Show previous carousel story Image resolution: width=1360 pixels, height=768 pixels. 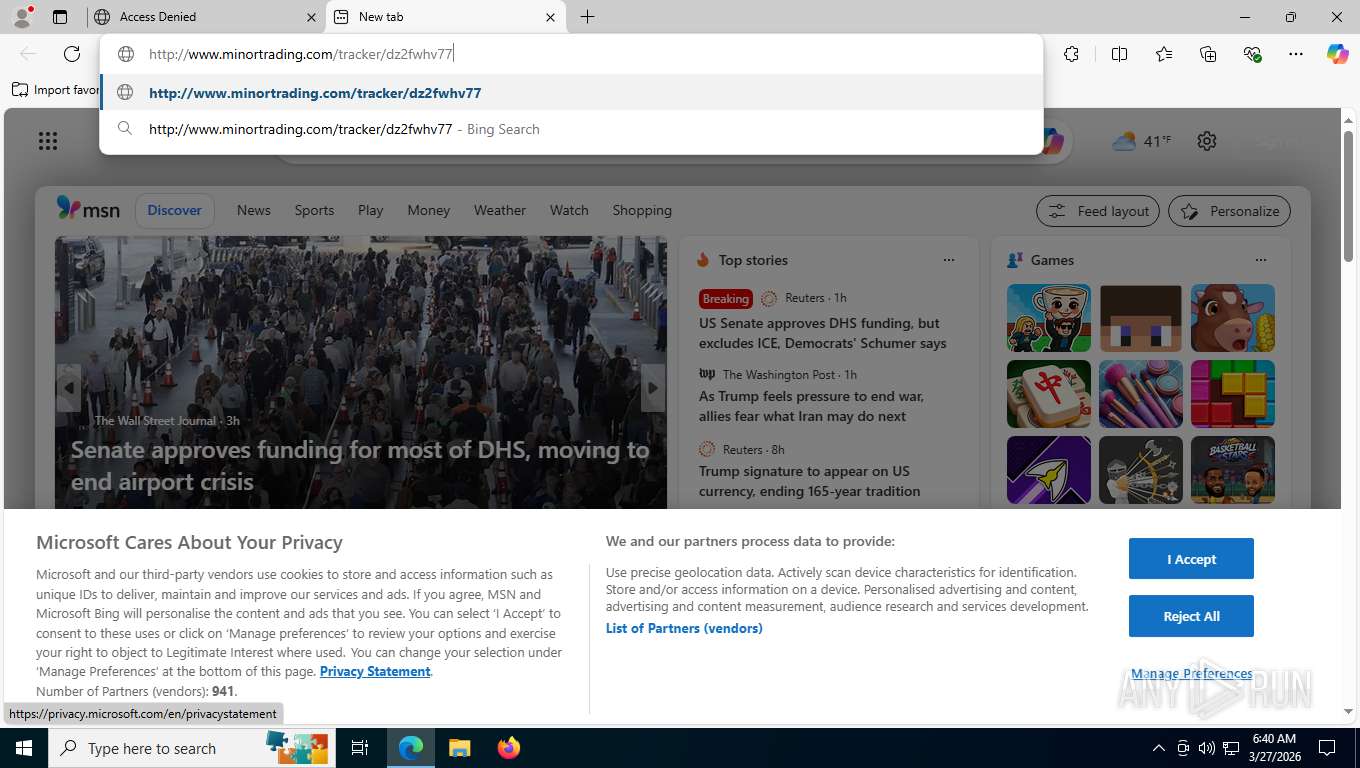(x=69, y=388)
